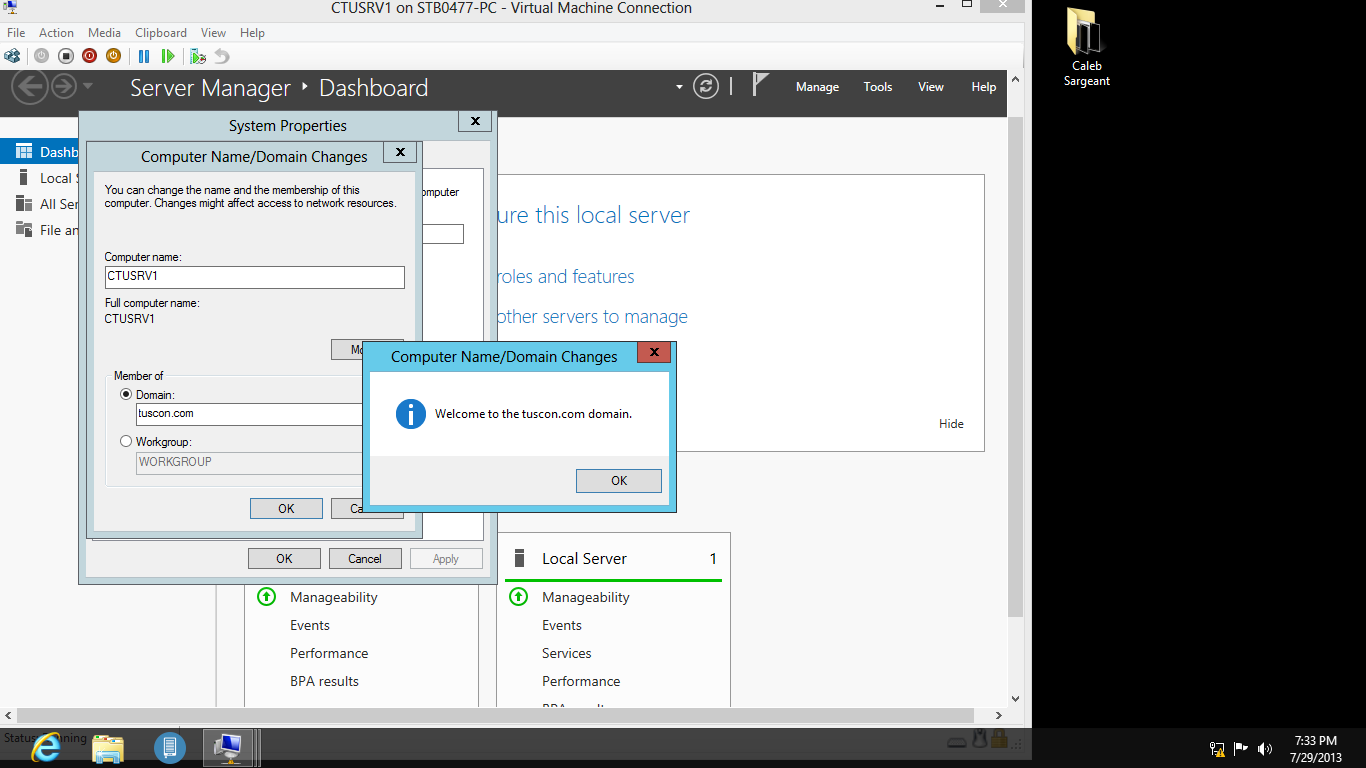Open the File menu of Virtual Machine Connection
The height and width of the screenshot is (768, 1366).
[16, 33]
